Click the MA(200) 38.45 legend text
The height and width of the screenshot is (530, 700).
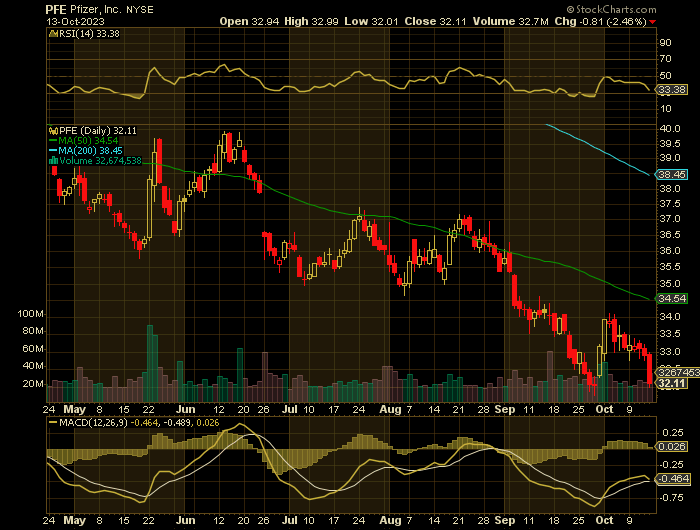[x=90, y=151]
